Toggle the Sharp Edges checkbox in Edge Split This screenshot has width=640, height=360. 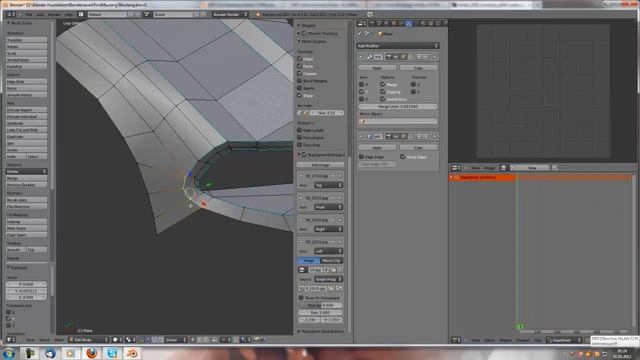click(x=402, y=157)
